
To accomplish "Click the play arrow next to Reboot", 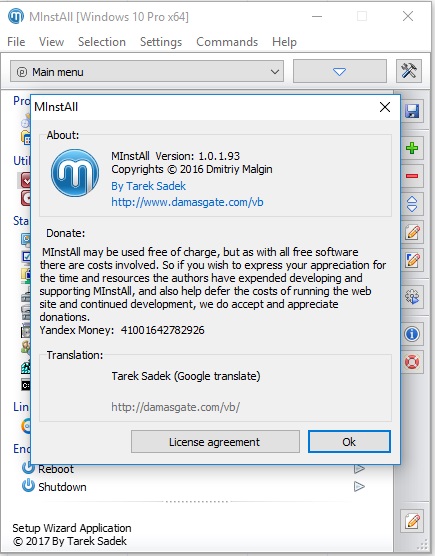I will [x=359, y=469].
